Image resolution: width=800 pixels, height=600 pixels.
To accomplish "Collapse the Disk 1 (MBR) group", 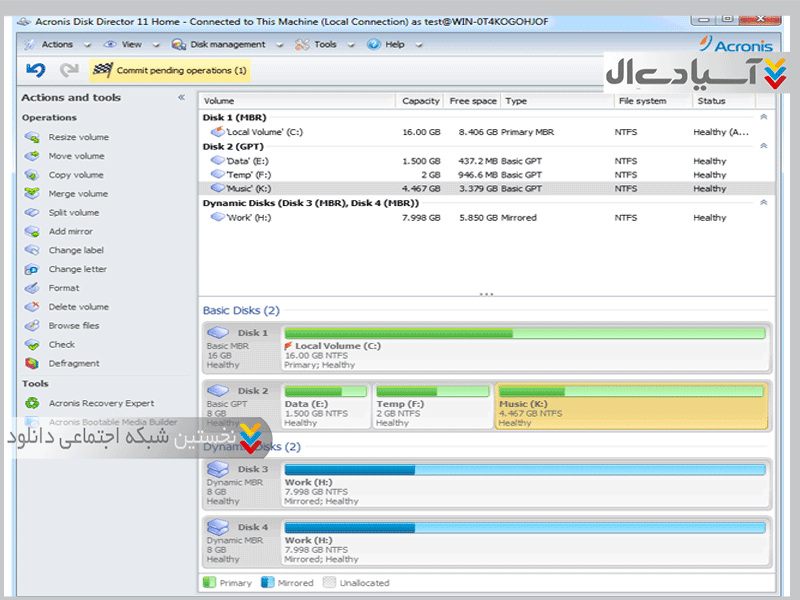I will [764, 118].
